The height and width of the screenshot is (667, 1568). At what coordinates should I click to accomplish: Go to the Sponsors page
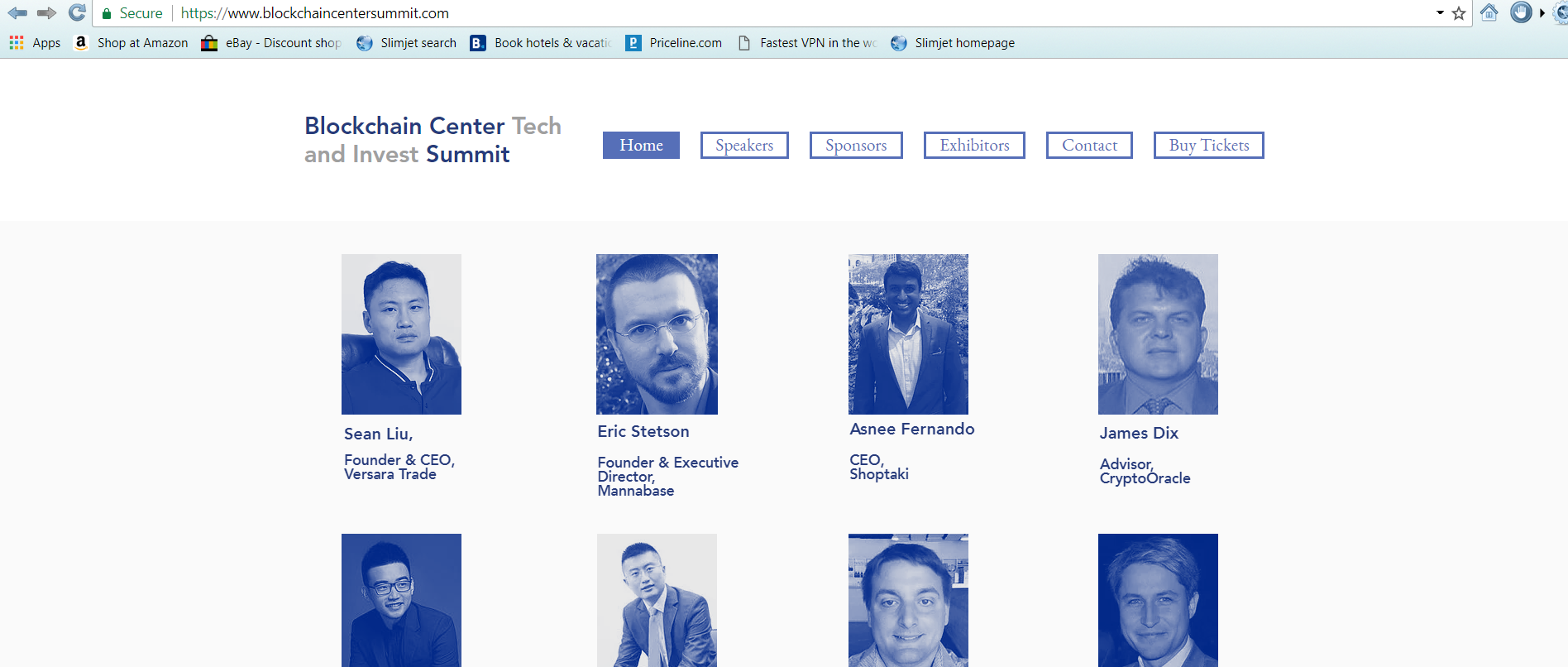click(856, 145)
